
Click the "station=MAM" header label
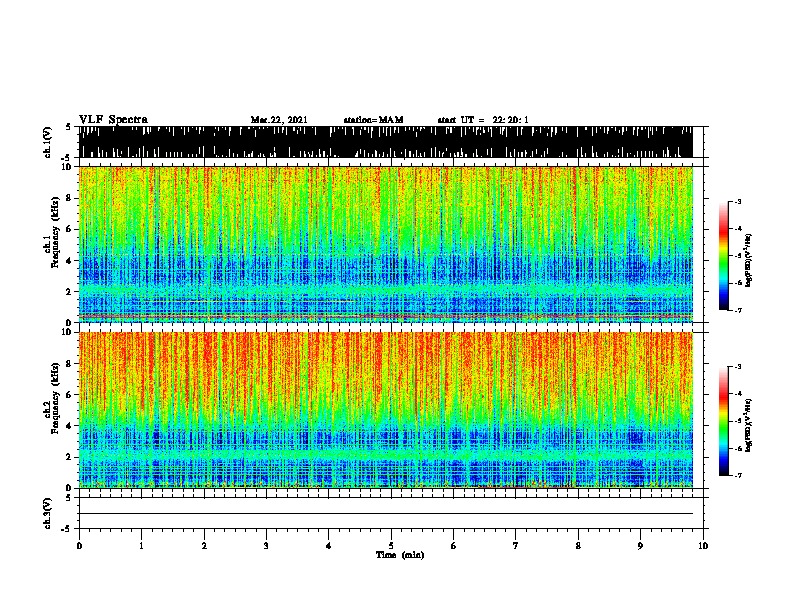click(374, 120)
